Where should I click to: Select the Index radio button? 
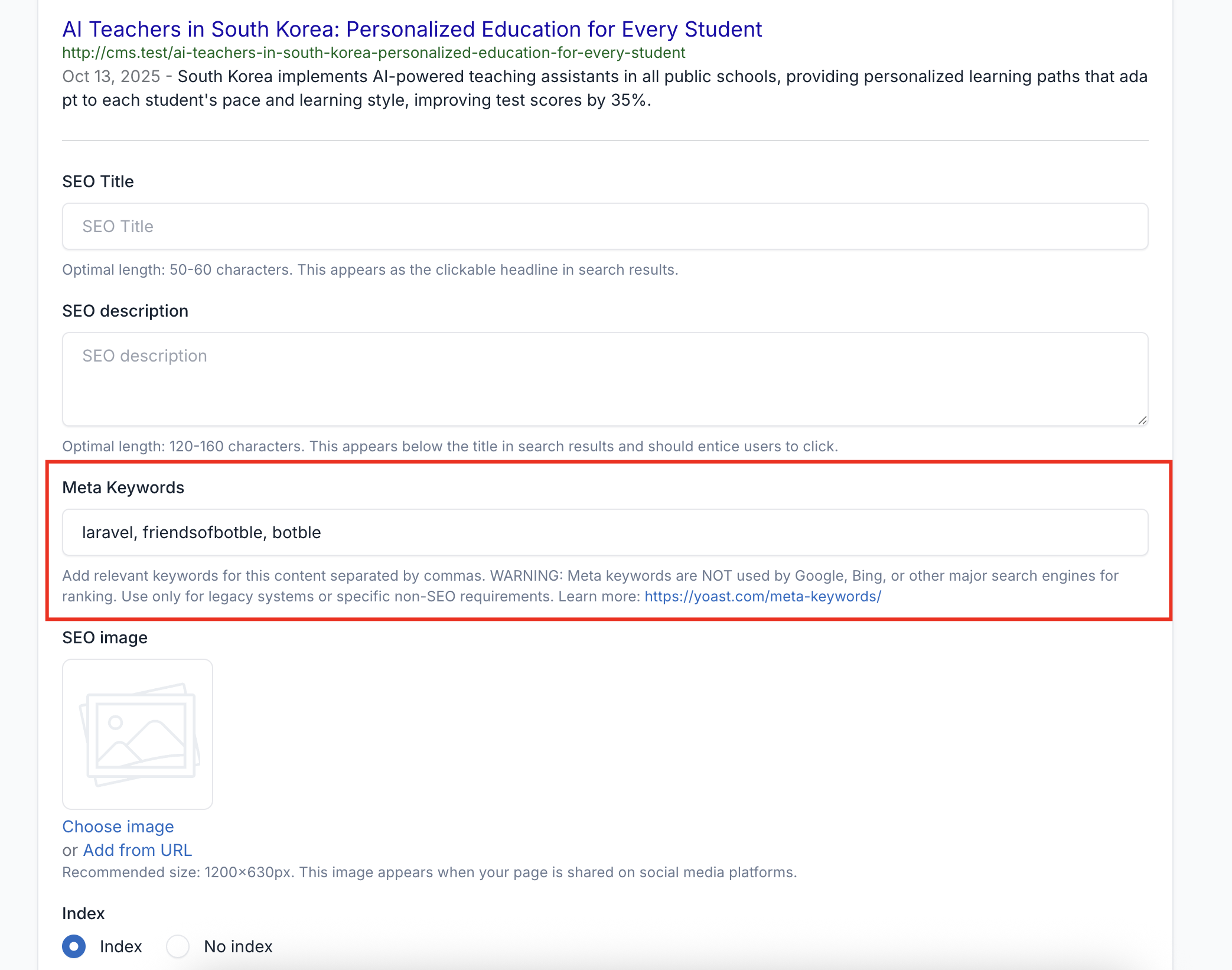(x=74, y=946)
